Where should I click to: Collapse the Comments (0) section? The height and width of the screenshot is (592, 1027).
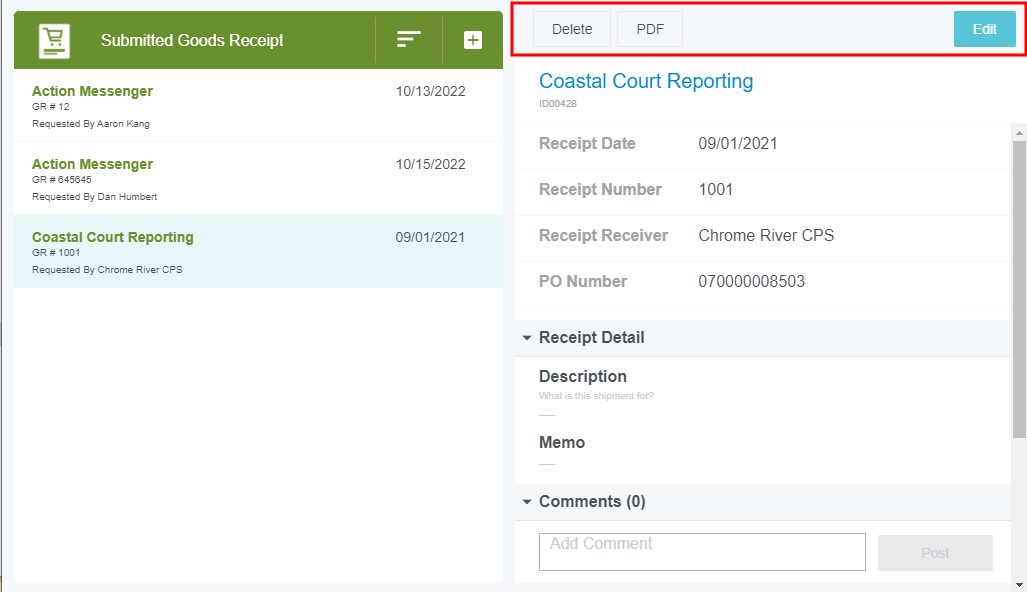pos(527,502)
